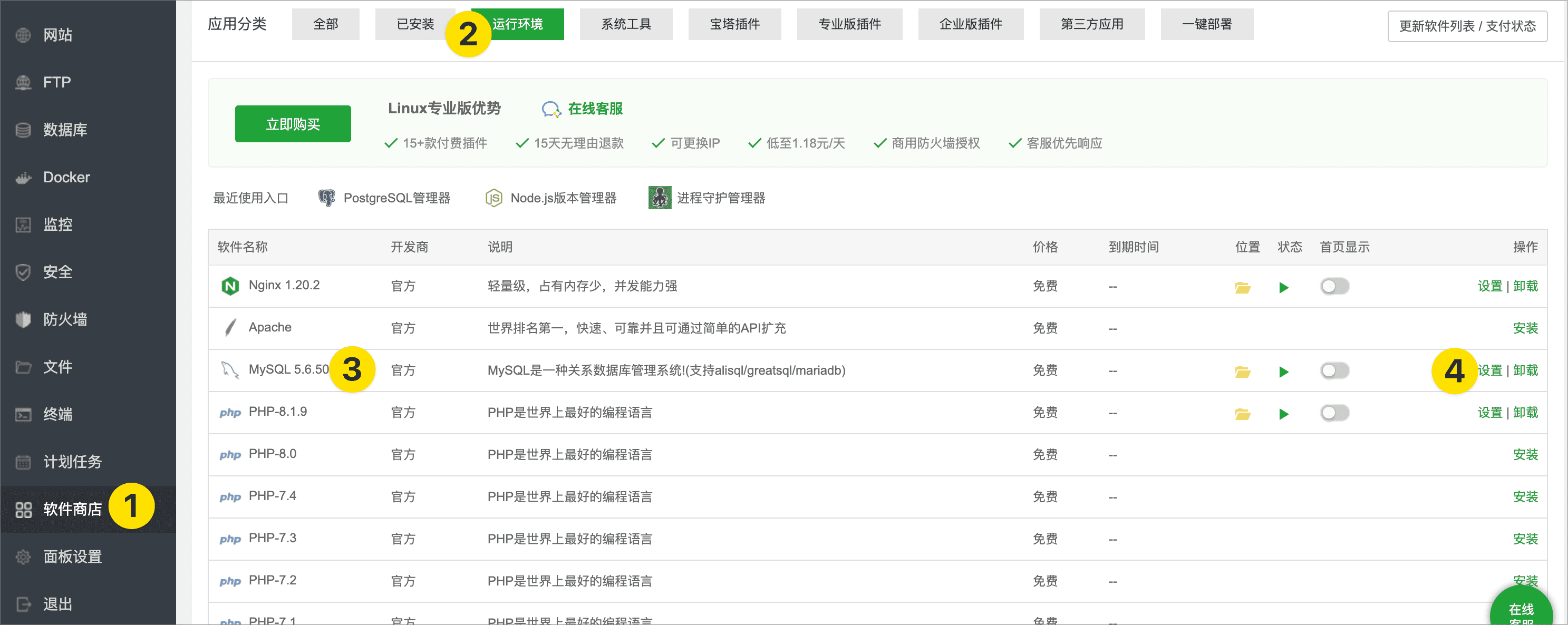Select the 第三方应用 category tab
The image size is (1568, 625).
click(x=1092, y=24)
